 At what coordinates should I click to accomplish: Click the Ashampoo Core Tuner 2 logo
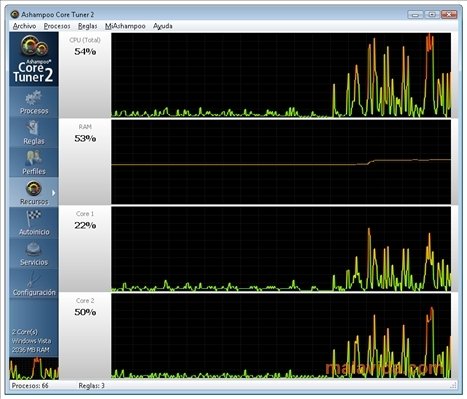[x=34, y=59]
